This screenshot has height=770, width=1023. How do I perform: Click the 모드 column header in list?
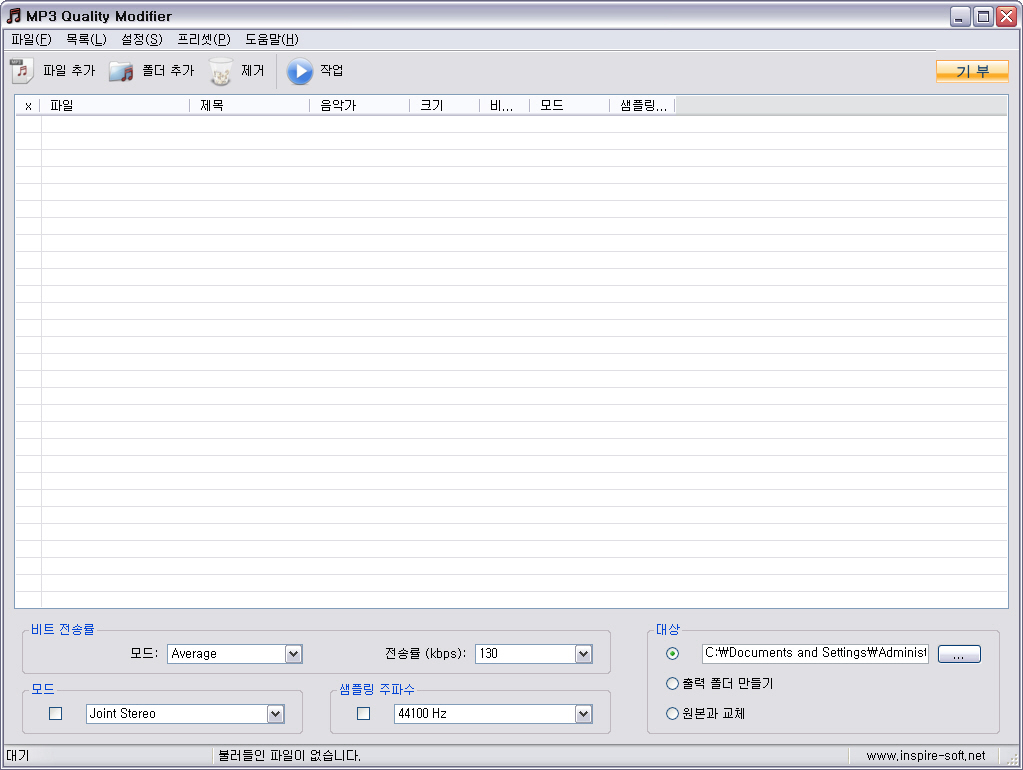[x=570, y=106]
